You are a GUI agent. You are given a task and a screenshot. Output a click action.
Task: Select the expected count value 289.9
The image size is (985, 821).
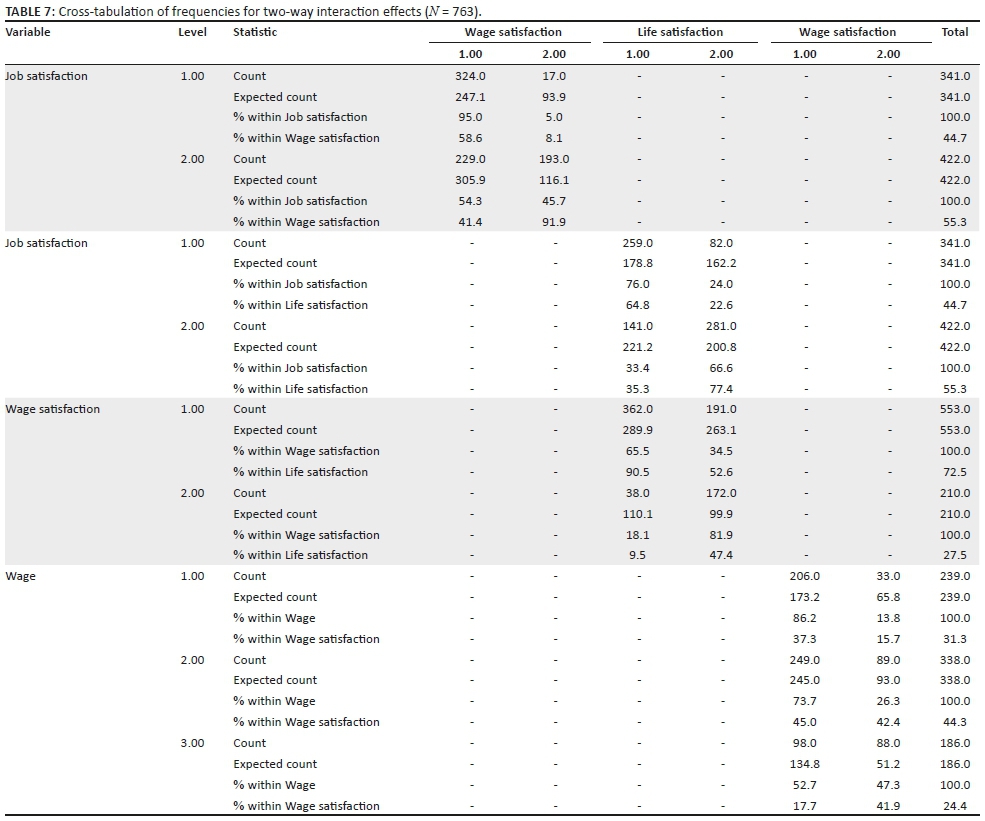(637, 430)
